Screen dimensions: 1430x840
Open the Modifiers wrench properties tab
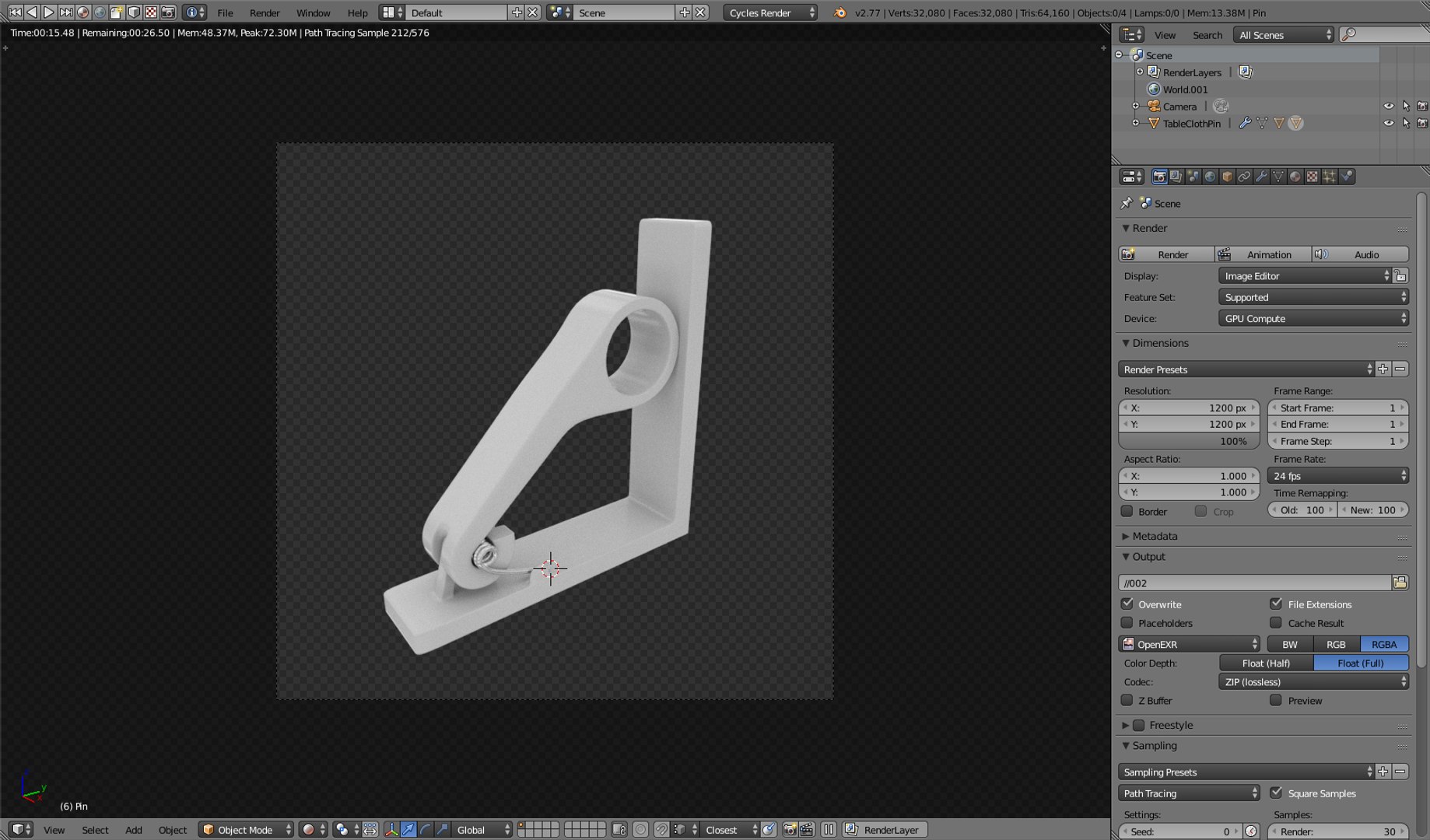point(1262,177)
